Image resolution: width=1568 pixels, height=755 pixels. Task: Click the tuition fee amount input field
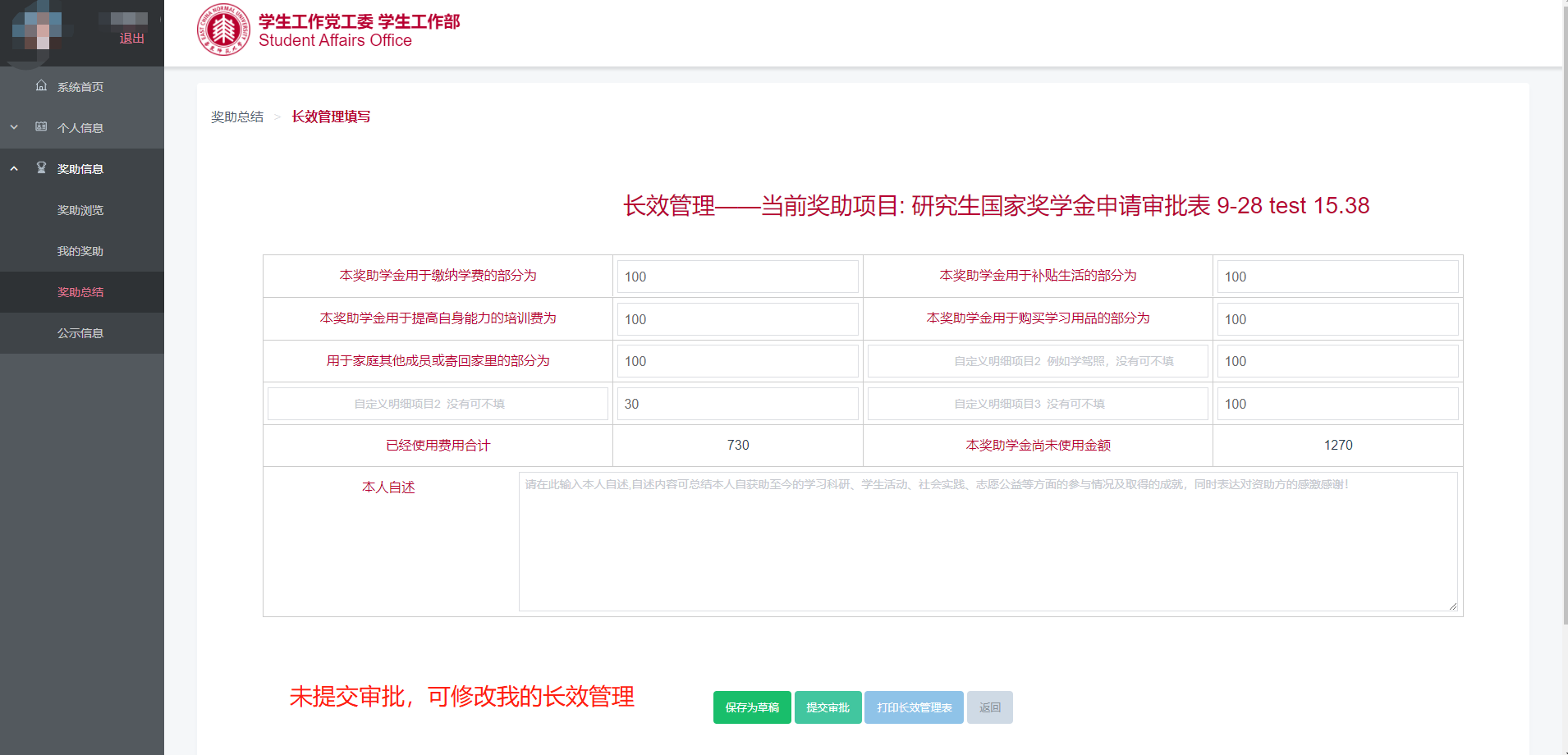[x=737, y=277]
